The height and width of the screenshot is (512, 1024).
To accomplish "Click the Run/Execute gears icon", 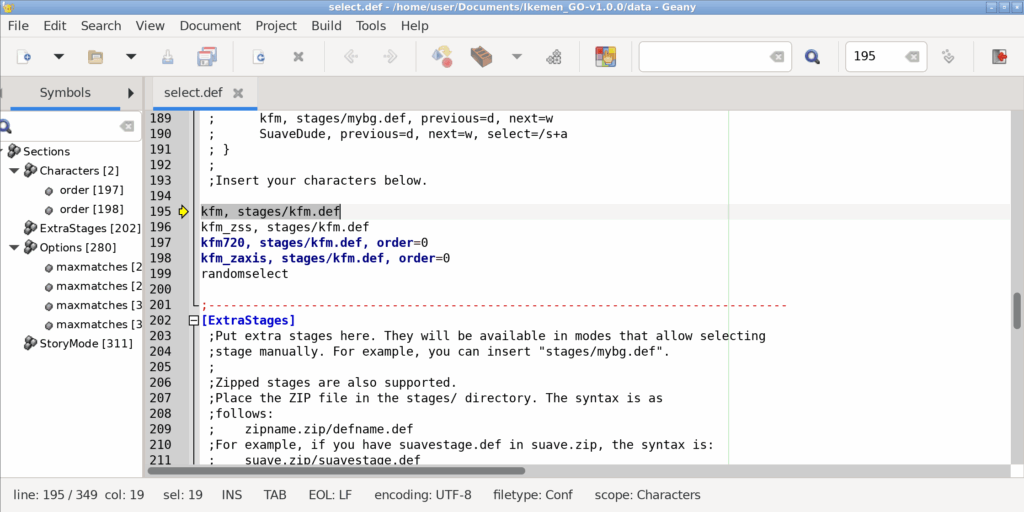I will pos(554,57).
